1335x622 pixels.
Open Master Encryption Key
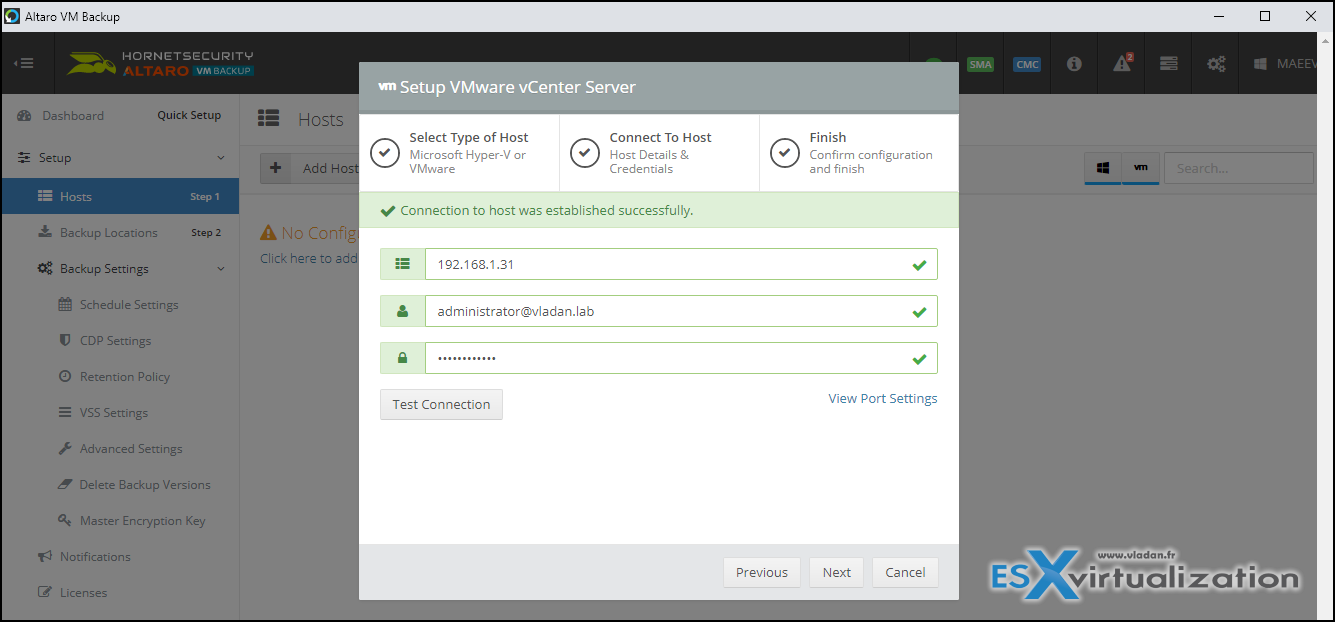[143, 521]
